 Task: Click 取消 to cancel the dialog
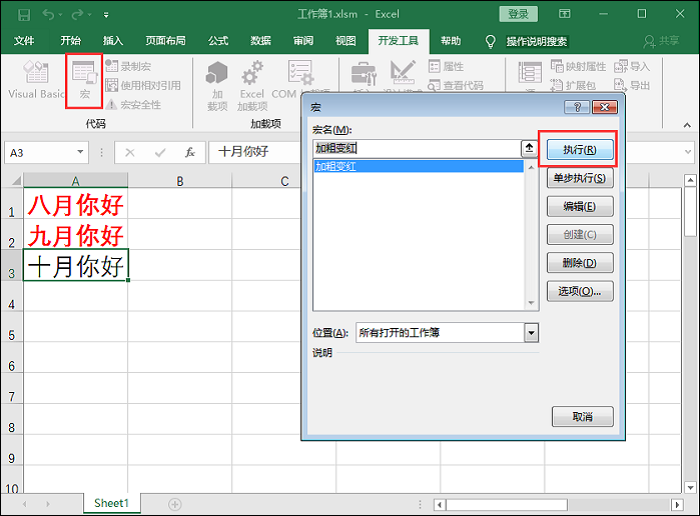pos(583,416)
